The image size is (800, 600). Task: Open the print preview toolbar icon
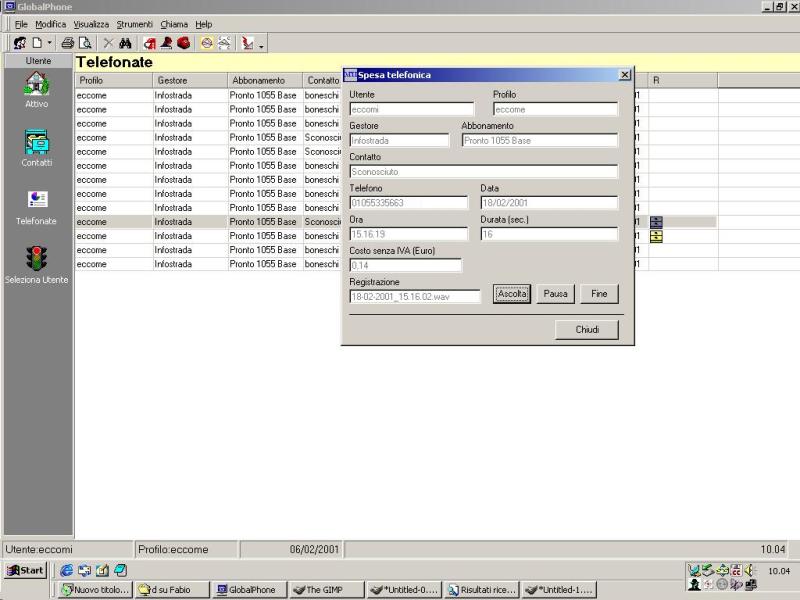(85, 44)
